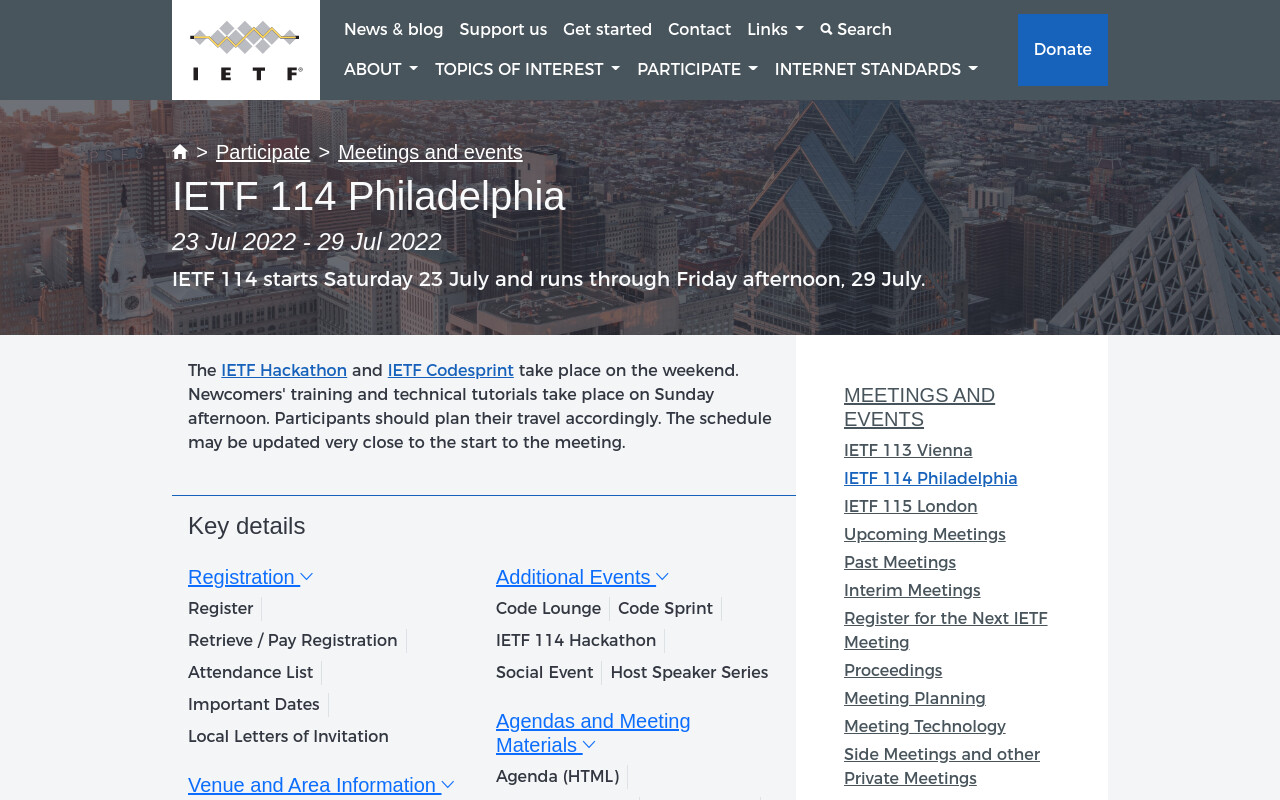The width and height of the screenshot is (1280, 800).
Task: Open Past Meetings in sidebar
Action: [900, 563]
